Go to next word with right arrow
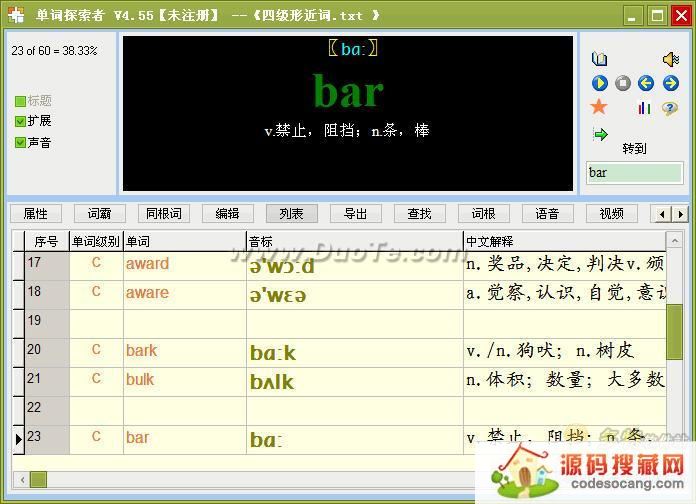Image resolution: width=696 pixels, height=504 pixels. (671, 84)
